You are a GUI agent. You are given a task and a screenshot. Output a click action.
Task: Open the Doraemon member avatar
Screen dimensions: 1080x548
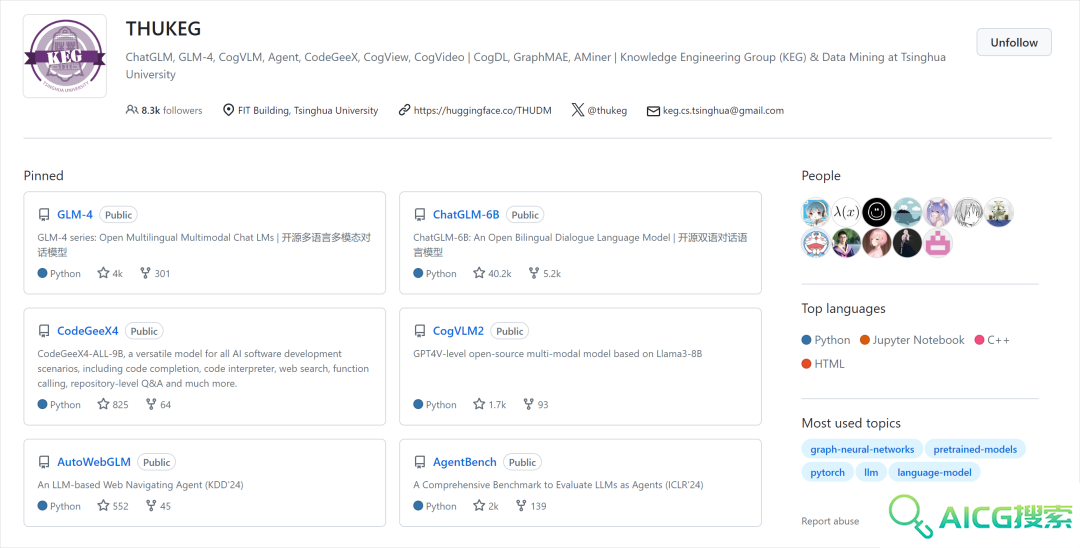(x=816, y=243)
